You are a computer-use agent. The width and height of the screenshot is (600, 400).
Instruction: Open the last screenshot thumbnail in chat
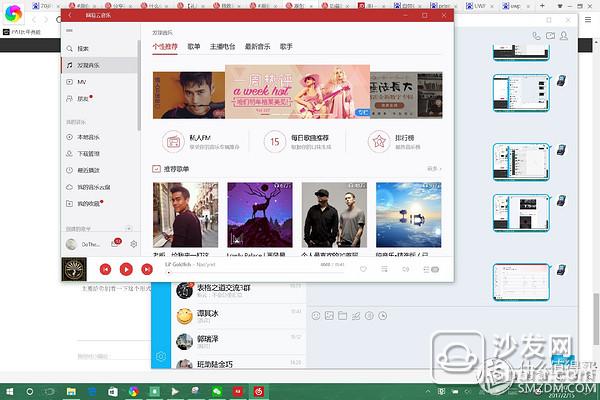[x=521, y=282]
